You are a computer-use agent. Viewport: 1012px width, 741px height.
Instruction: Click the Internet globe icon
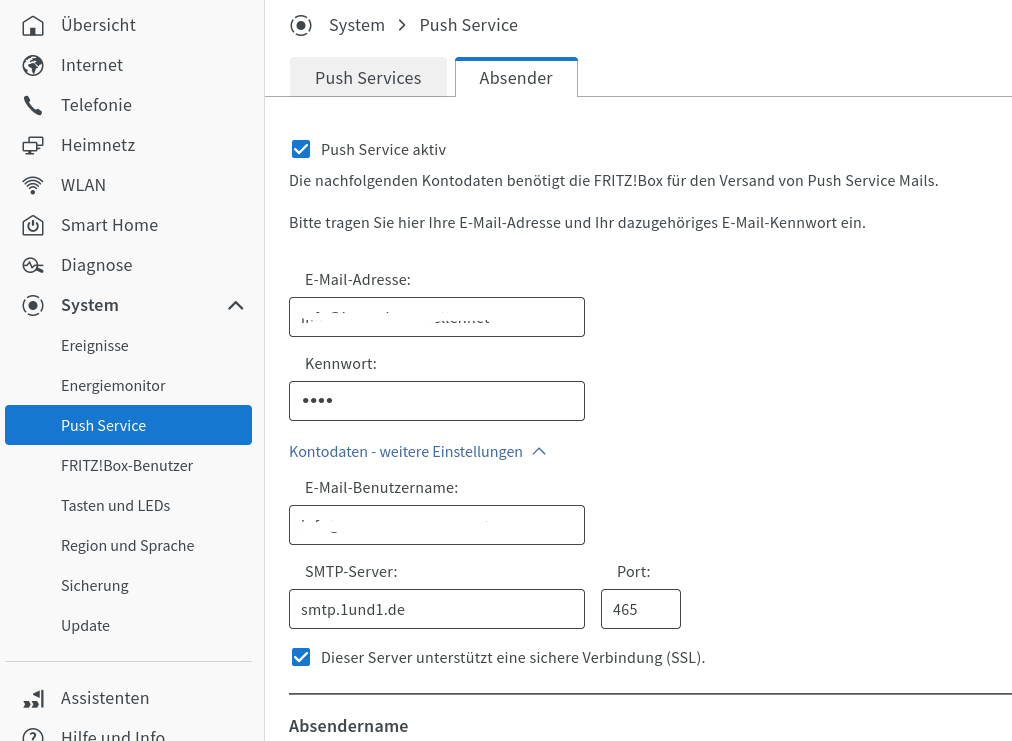(x=33, y=65)
